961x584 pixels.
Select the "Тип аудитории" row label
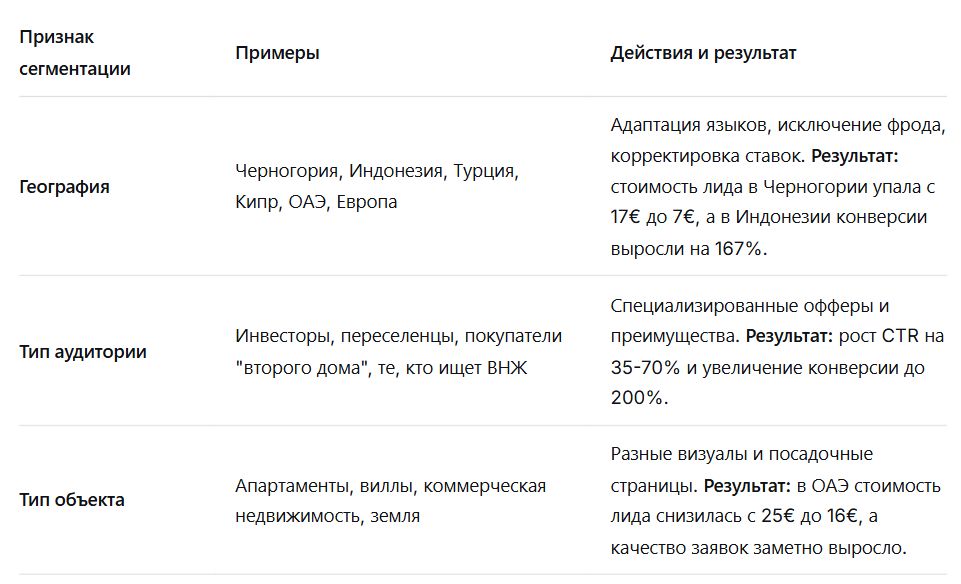[x=83, y=352]
